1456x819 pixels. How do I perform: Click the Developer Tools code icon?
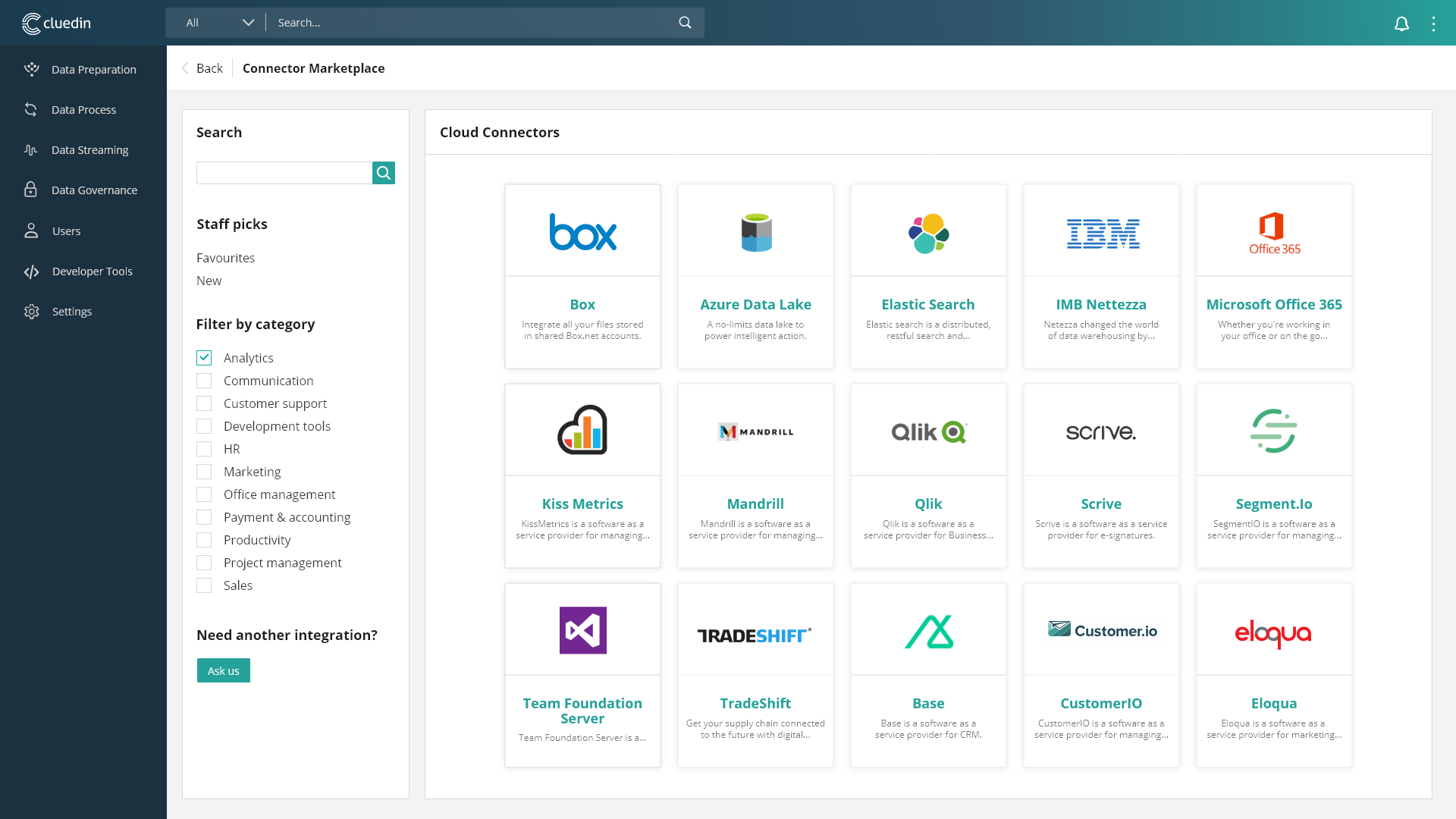pos(31,271)
